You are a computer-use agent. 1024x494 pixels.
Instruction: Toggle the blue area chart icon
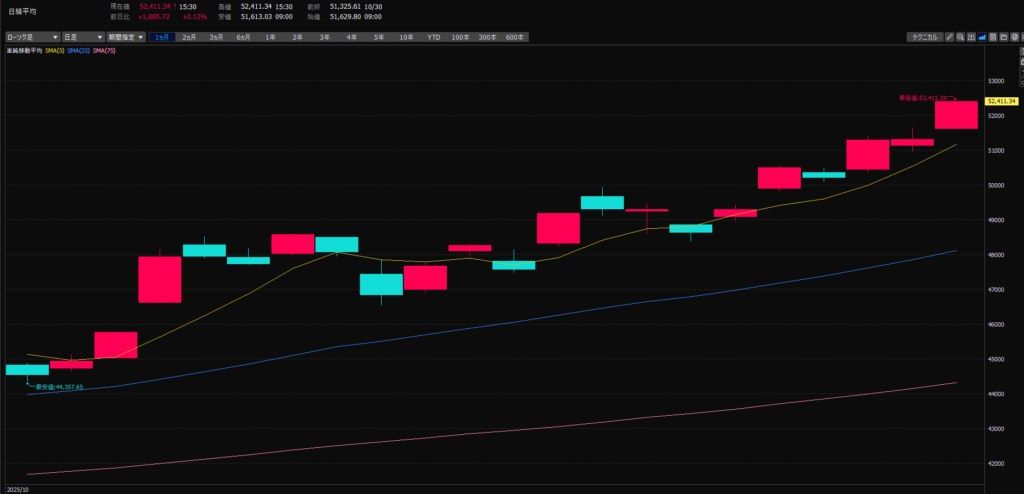pyautogui.click(x=982, y=37)
